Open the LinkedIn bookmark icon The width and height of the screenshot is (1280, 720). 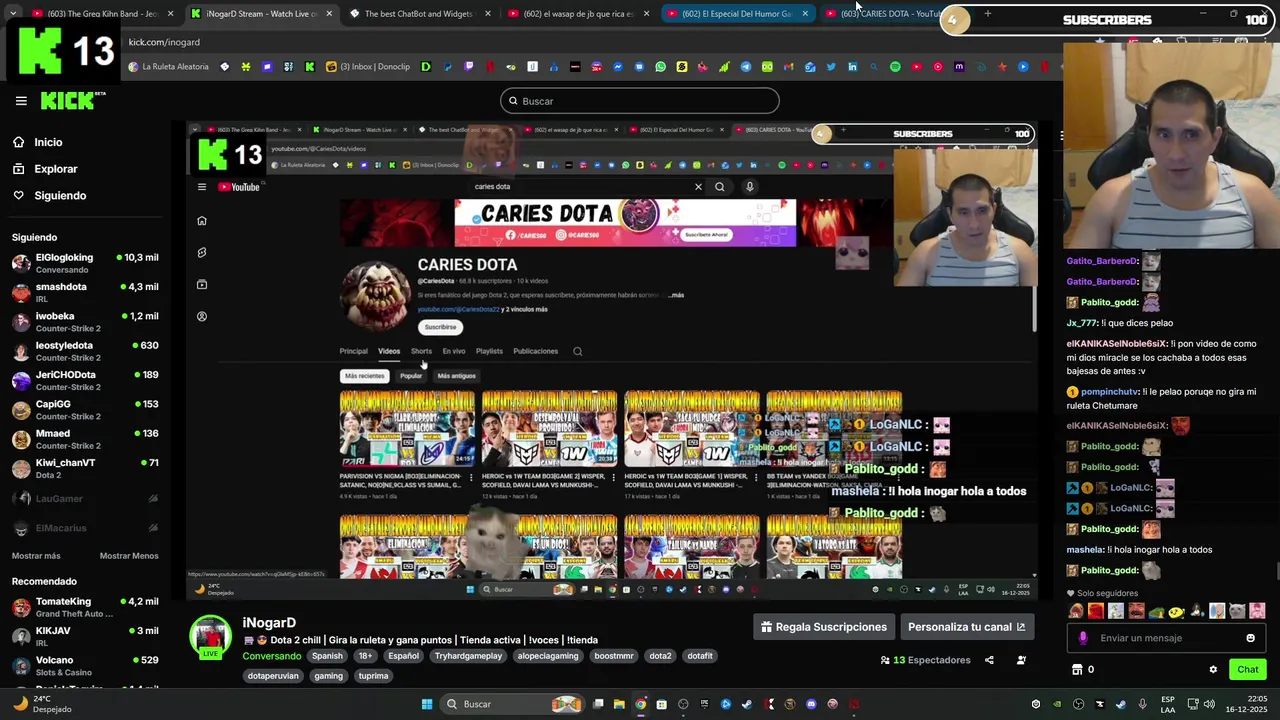852,67
